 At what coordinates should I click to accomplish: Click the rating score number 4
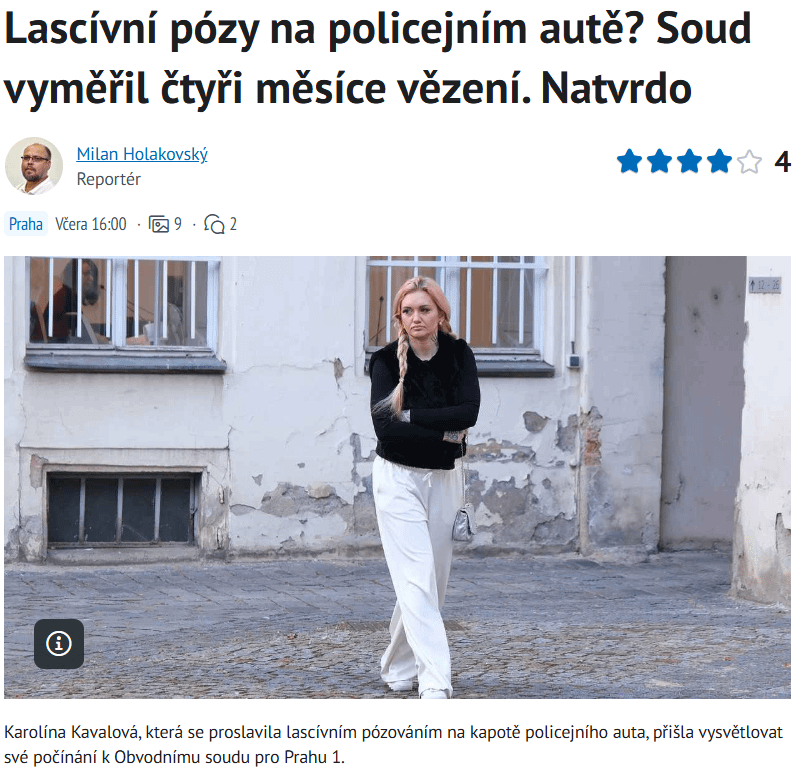pyautogui.click(x=782, y=162)
